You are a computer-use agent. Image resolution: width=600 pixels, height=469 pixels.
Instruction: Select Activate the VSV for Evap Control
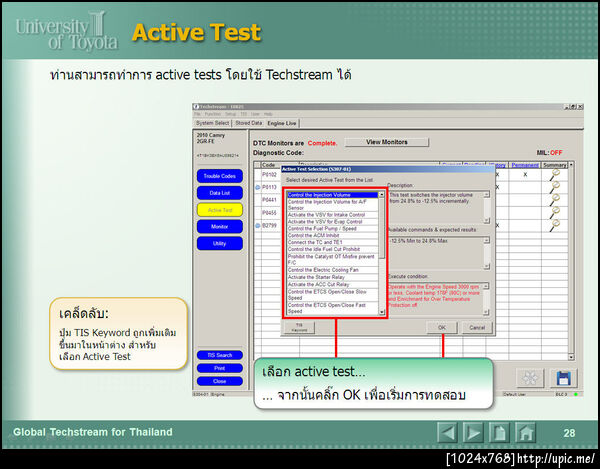[333, 222]
